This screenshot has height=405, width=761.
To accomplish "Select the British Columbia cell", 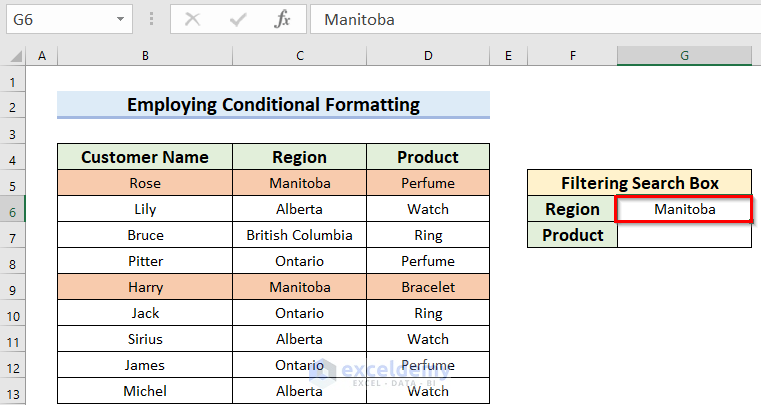I will tap(299, 235).
